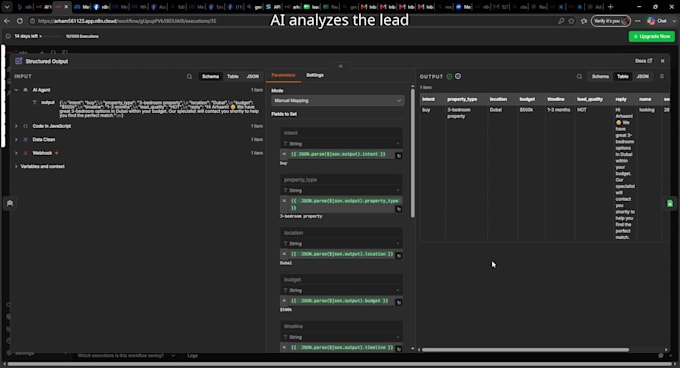
Task: Click the Structured Output node icon
Action: 19,61
